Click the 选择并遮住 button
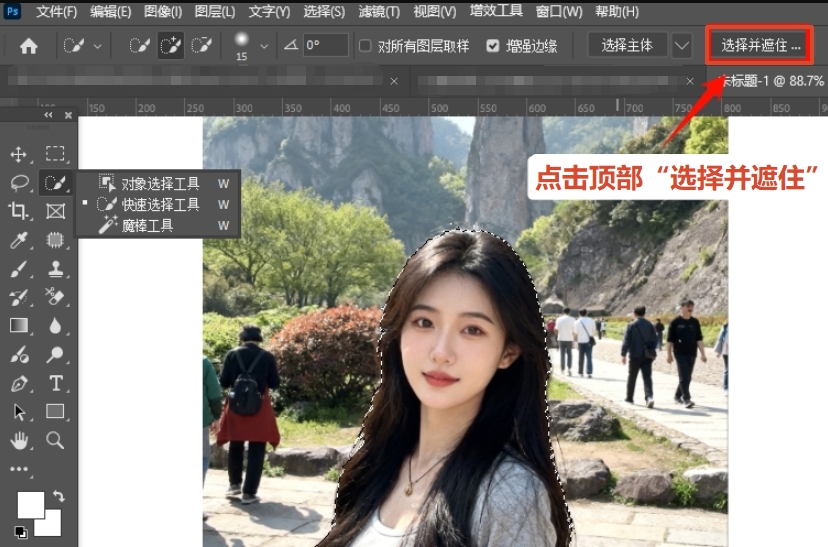This screenshot has width=828, height=547. tap(760, 45)
